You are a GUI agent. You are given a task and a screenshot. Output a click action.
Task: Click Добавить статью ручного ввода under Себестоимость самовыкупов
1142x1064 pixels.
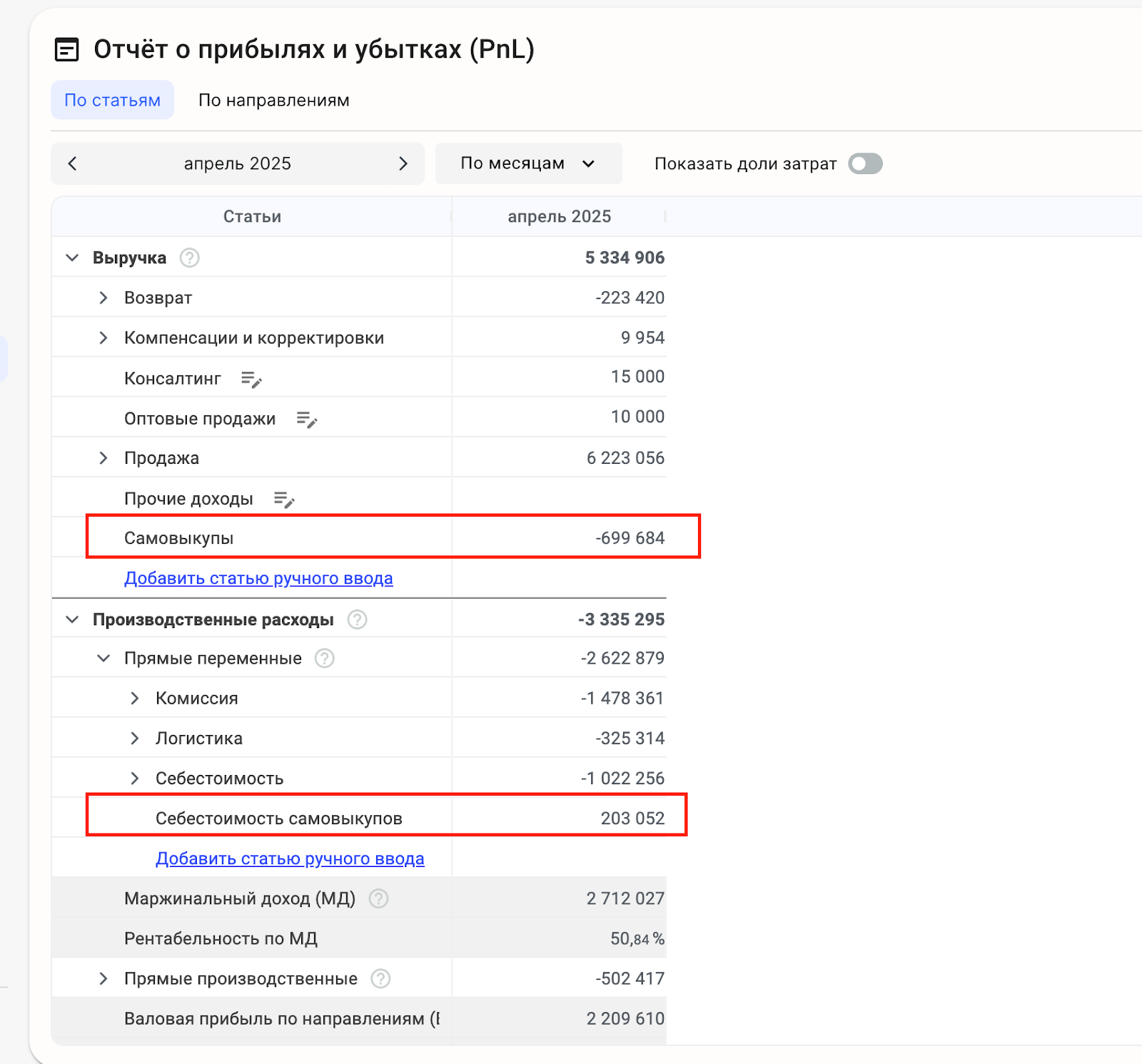(x=290, y=858)
